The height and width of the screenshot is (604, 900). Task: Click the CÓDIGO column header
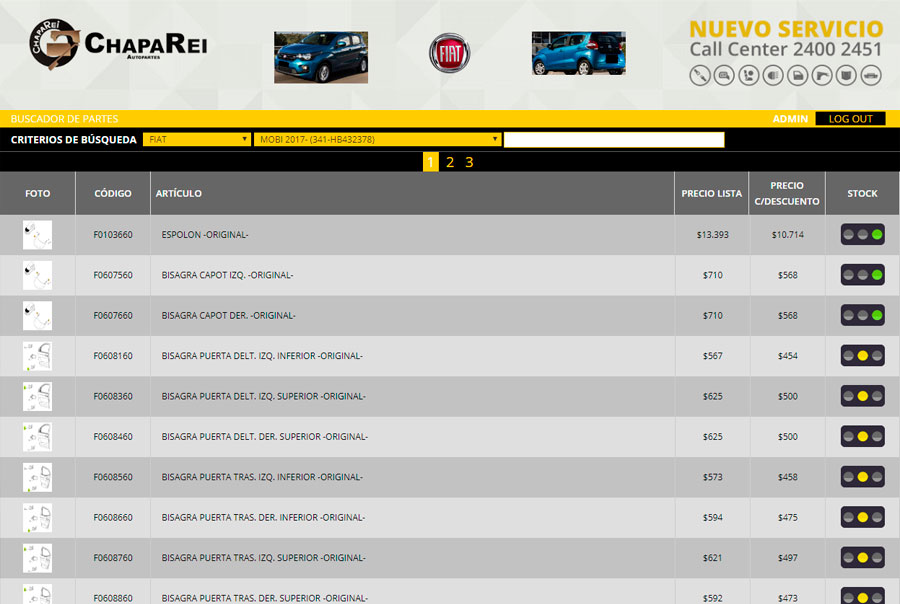[x=112, y=193]
